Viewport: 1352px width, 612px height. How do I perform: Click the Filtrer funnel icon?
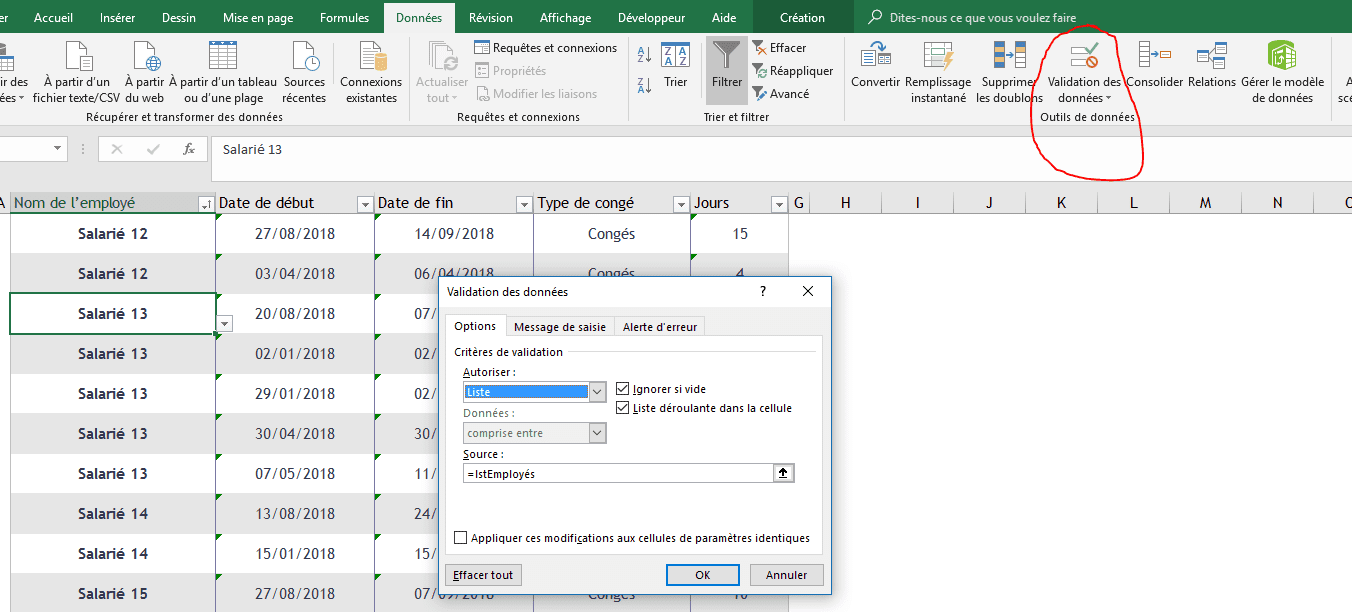tap(727, 59)
